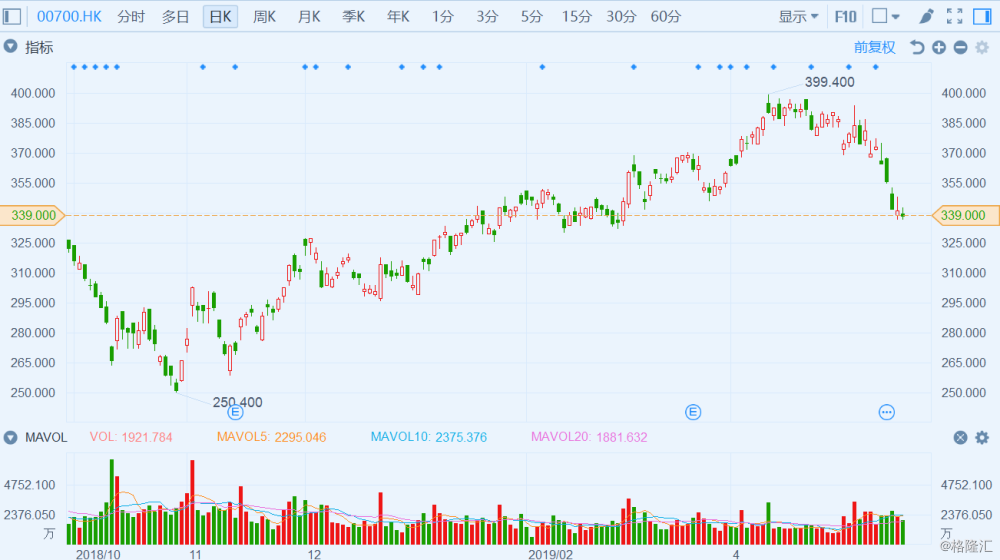Switch to 周K weekly chart tab

click(x=264, y=17)
